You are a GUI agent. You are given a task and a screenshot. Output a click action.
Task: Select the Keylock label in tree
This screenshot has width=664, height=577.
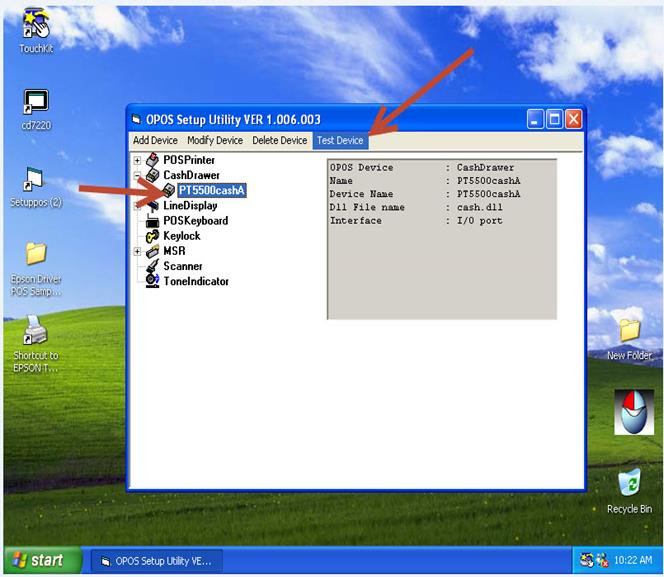click(x=182, y=236)
